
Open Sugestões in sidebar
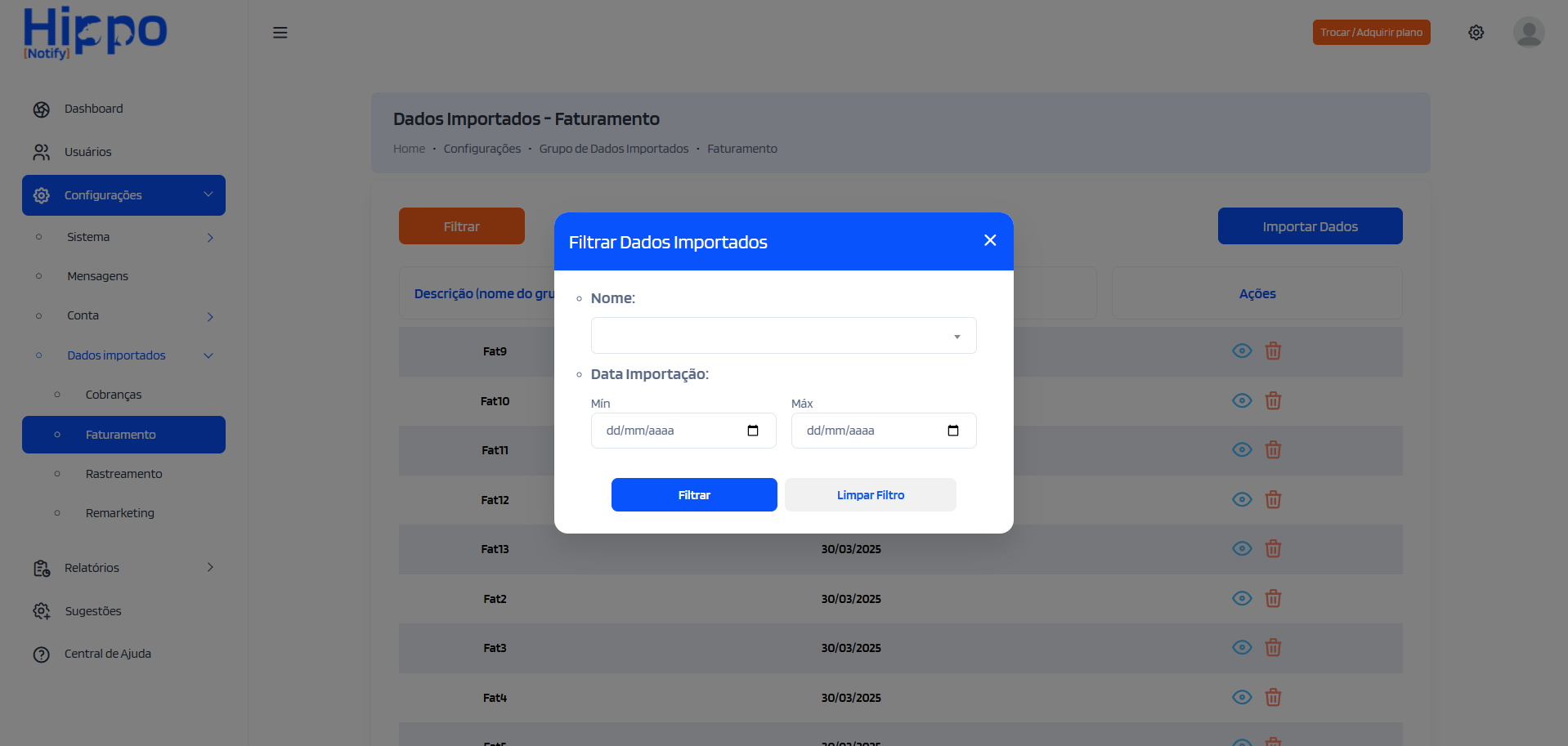pos(92,611)
